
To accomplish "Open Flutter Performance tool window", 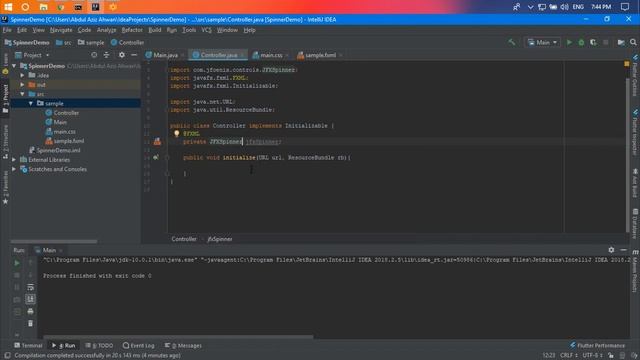I will (x=598, y=345).
